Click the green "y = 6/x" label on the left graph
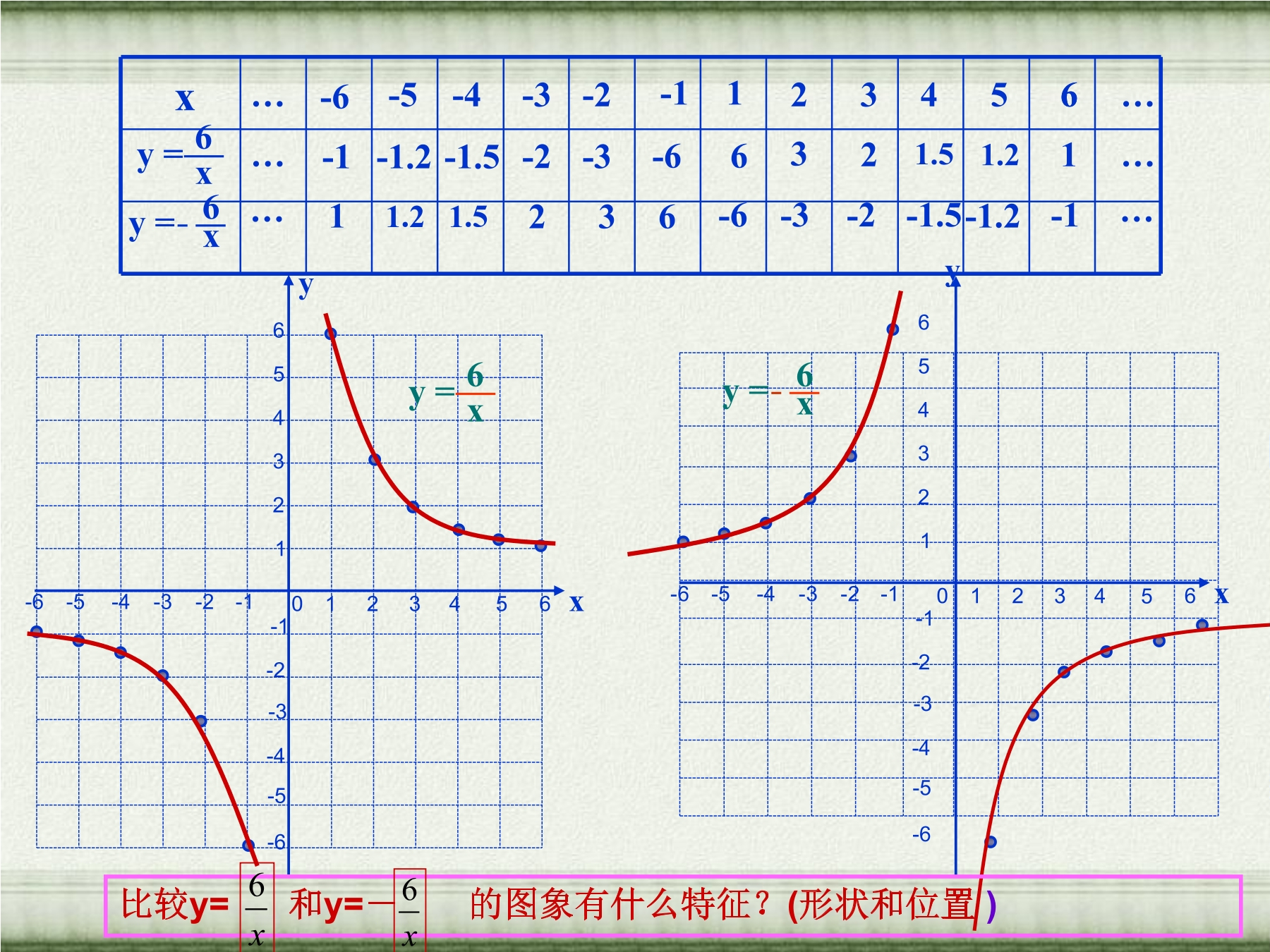Viewport: 1270px width, 952px height. tap(452, 393)
